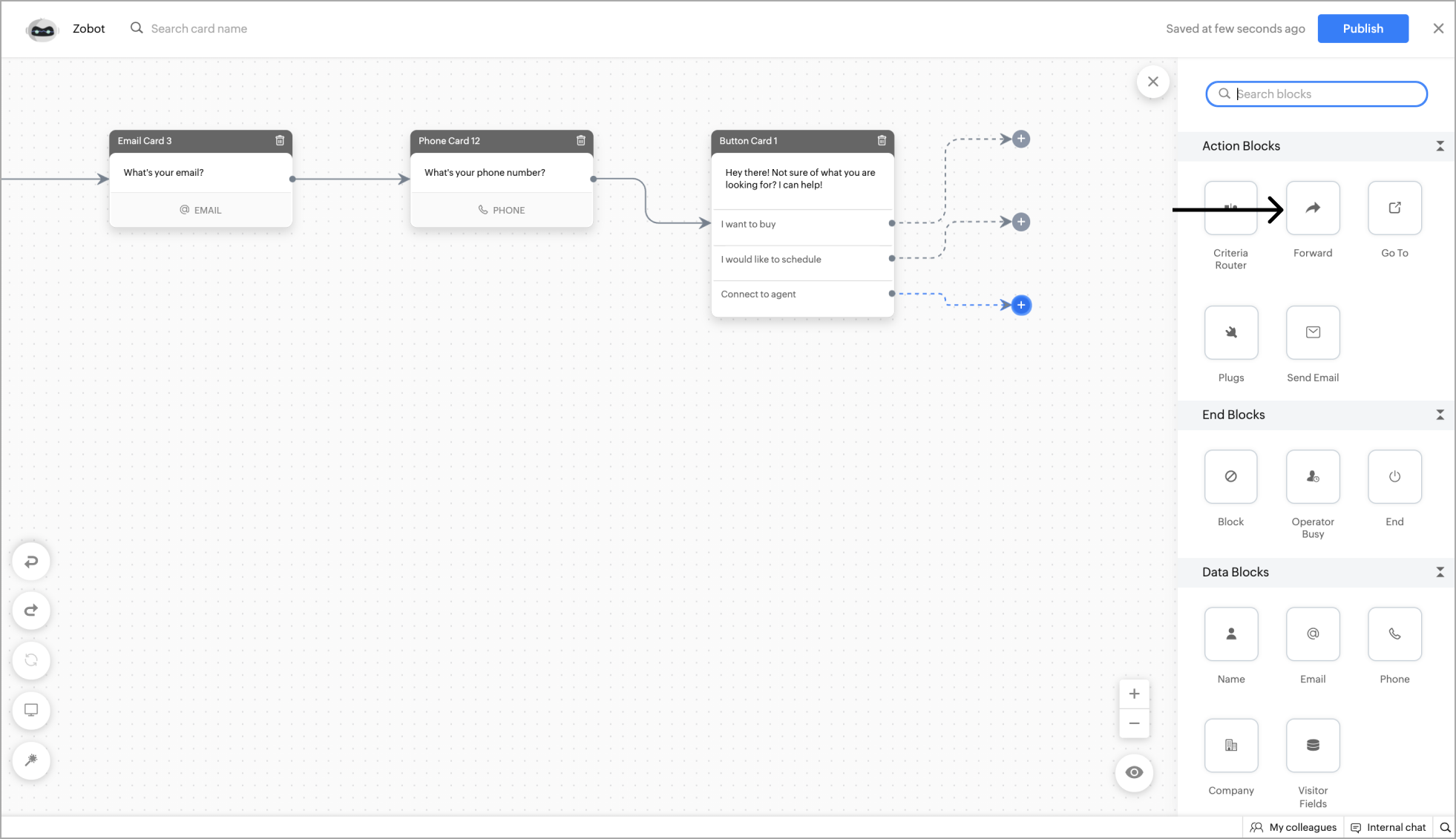
Task: Toggle the eye preview button
Action: 1134,772
